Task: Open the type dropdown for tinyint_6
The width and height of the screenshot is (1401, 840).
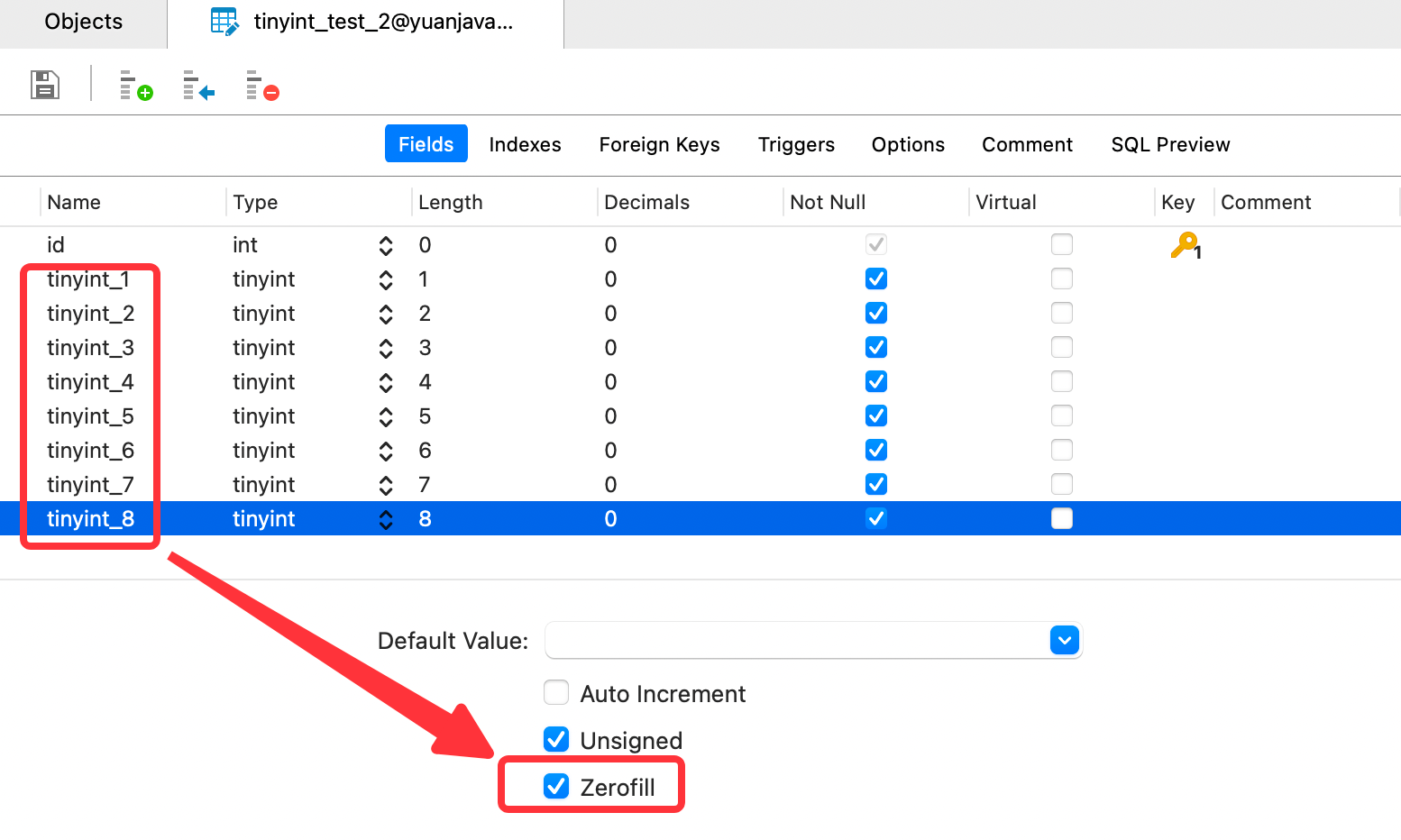Action: click(x=386, y=451)
